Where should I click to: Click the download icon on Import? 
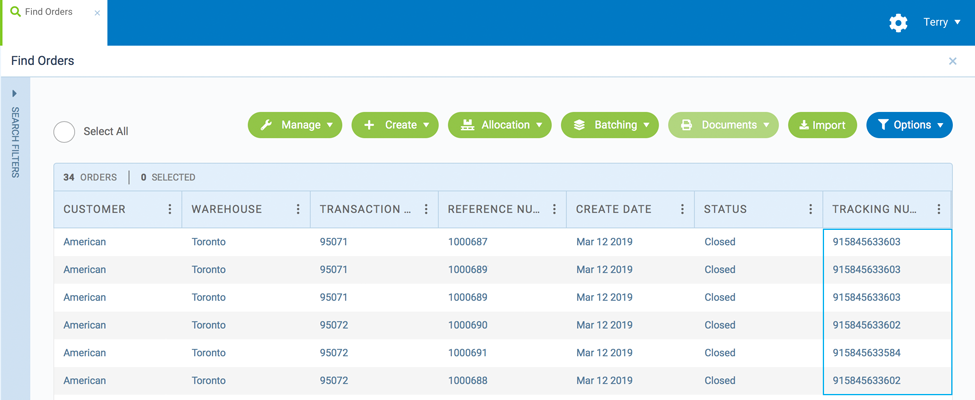pos(804,125)
